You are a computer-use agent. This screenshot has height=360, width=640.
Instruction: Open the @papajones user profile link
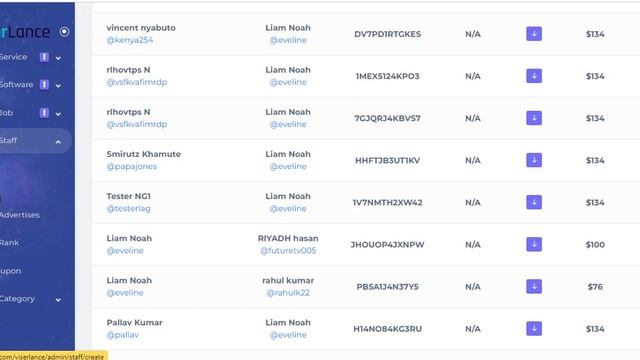click(131, 166)
